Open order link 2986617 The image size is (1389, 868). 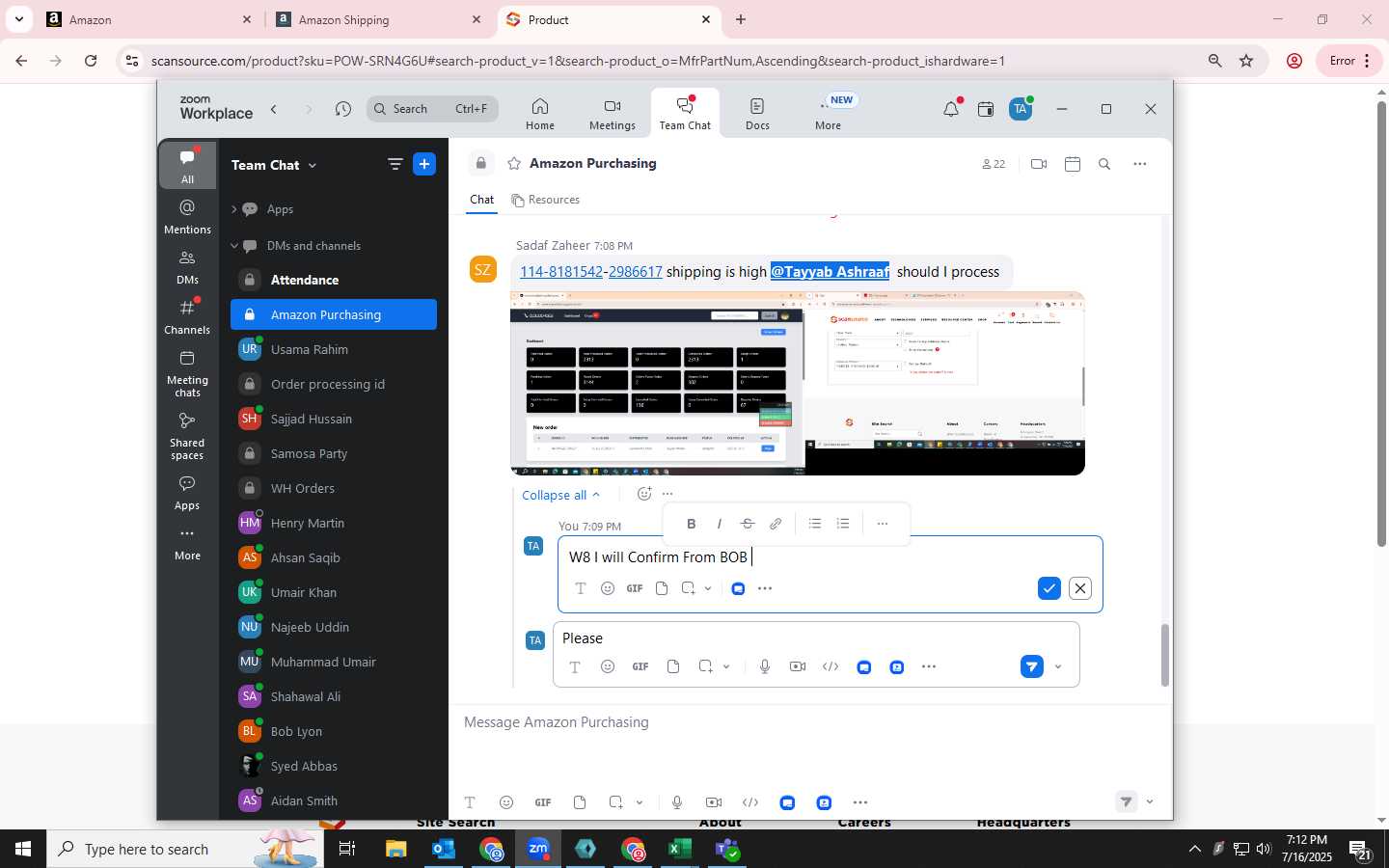(636, 272)
